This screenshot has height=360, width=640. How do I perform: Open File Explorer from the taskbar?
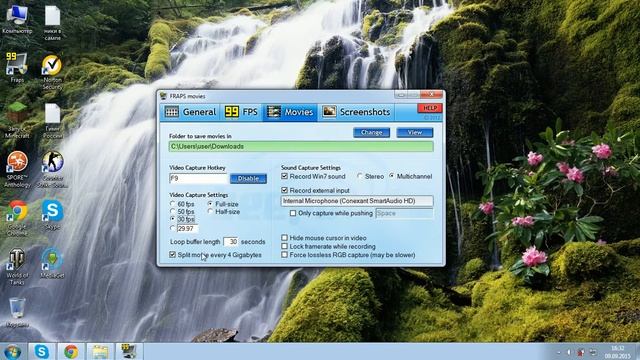tap(100, 351)
